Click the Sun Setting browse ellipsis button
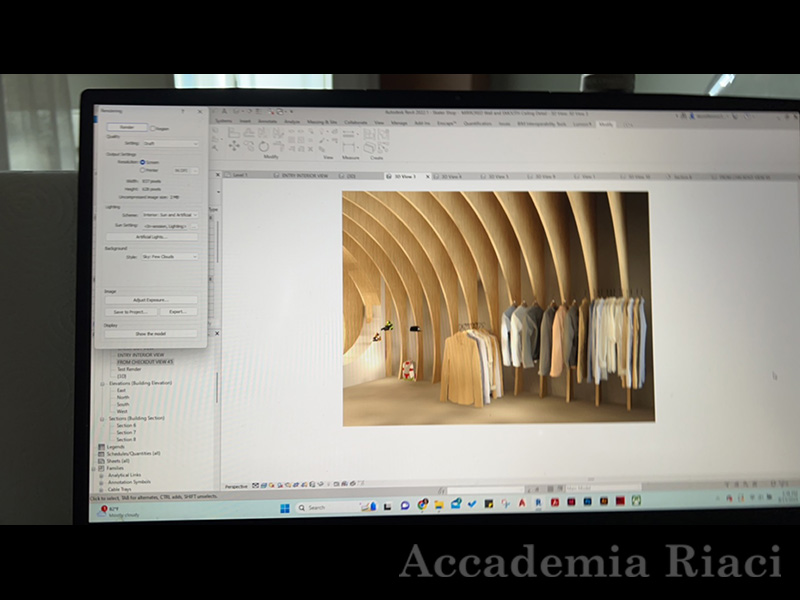800x600 pixels. pos(194,226)
